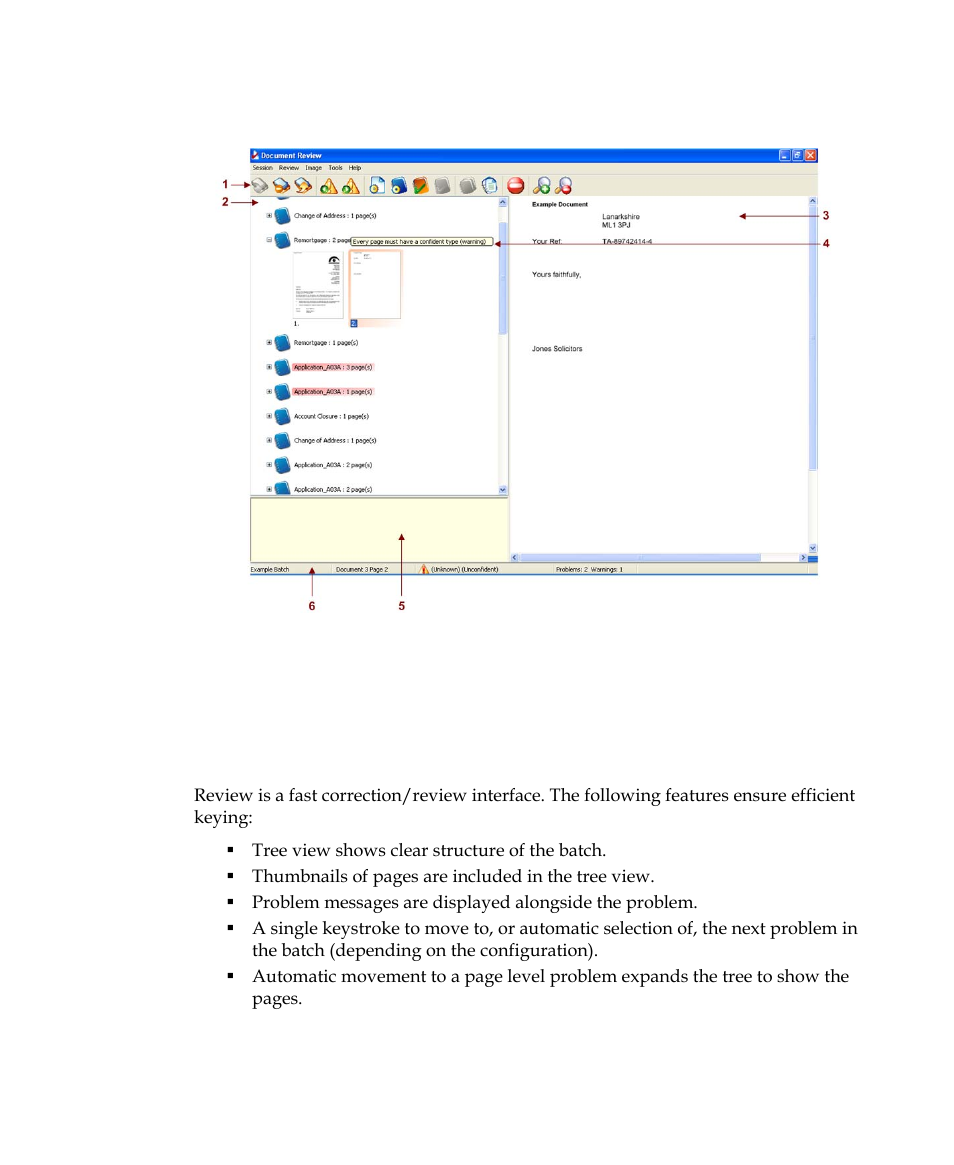Open the Review menu

coord(289,168)
